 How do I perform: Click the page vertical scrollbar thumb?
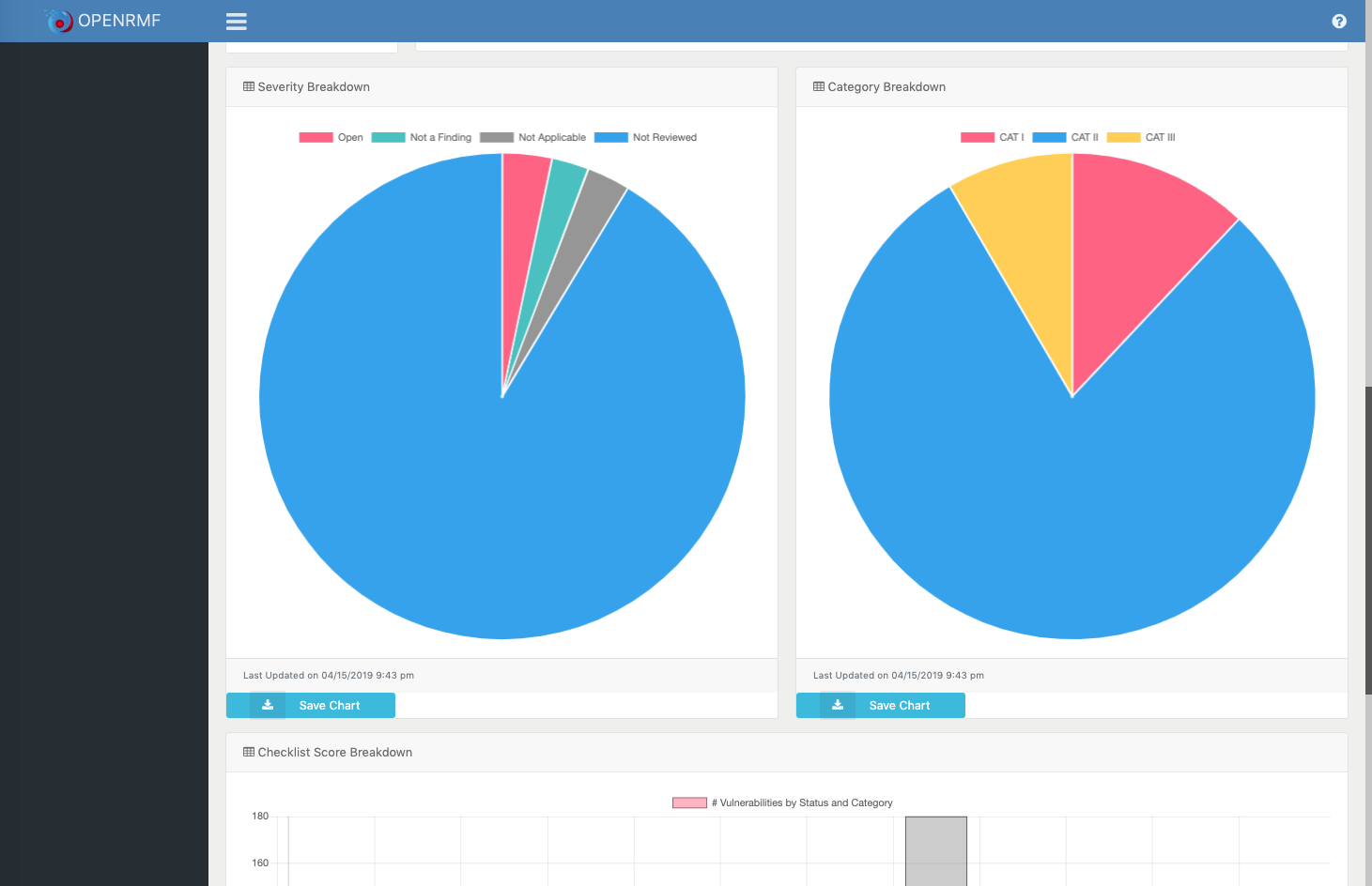pos(1368,540)
